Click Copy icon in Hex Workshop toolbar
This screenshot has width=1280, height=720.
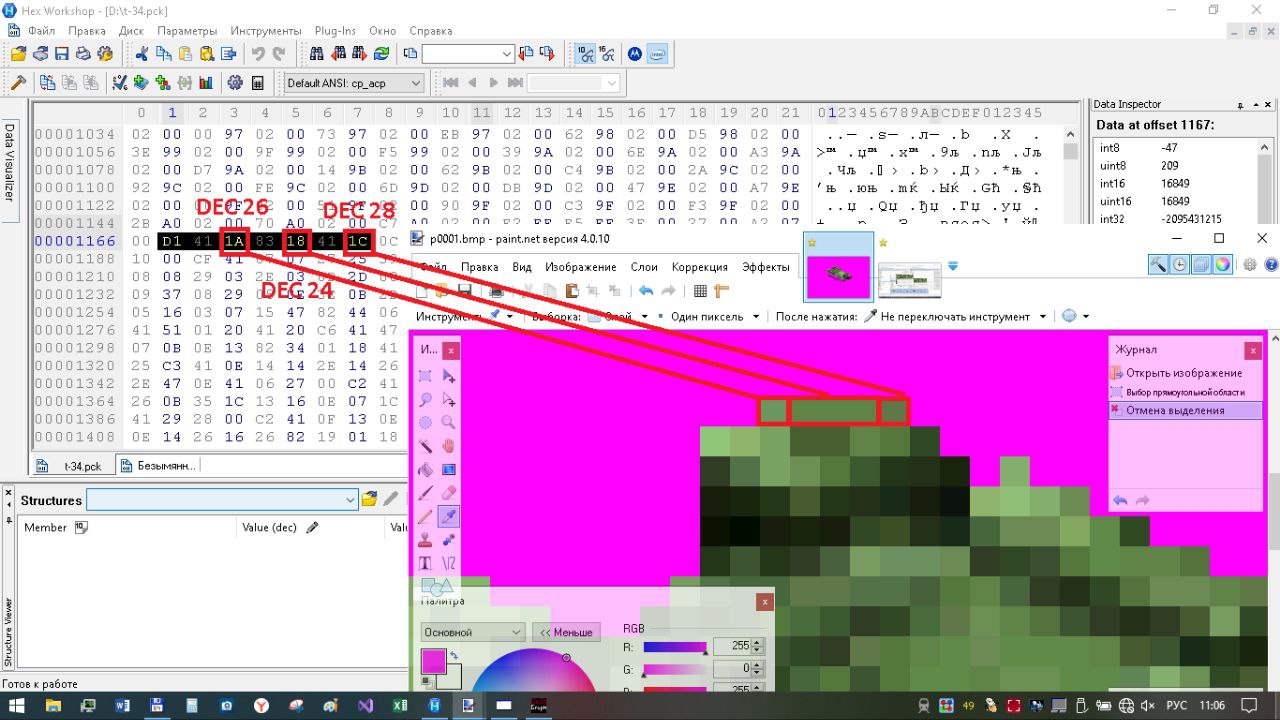[163, 54]
